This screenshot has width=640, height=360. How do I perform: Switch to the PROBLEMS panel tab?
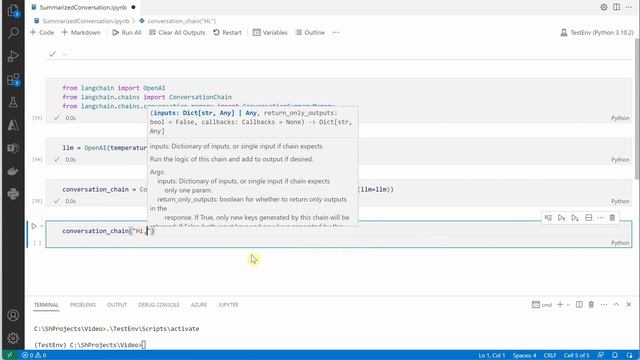pyautogui.click(x=83, y=305)
